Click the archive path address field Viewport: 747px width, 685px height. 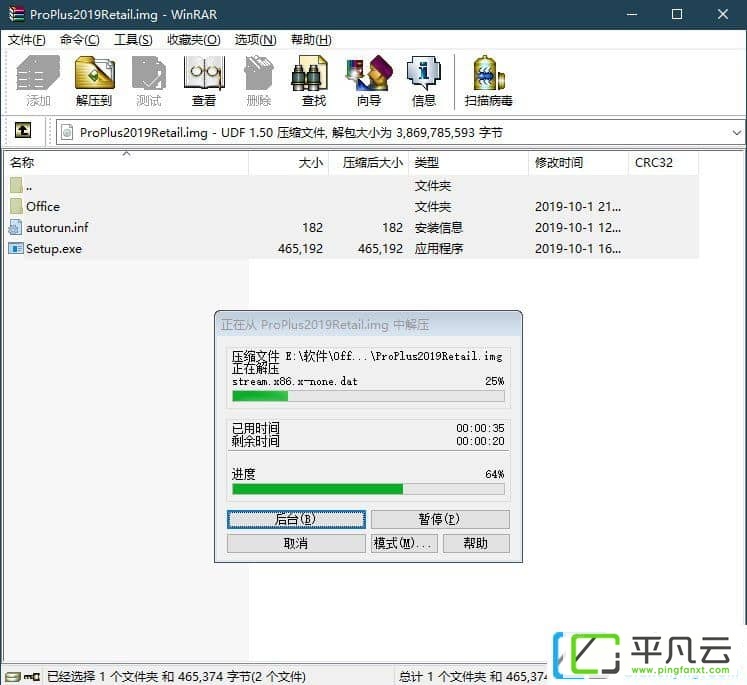click(x=399, y=132)
